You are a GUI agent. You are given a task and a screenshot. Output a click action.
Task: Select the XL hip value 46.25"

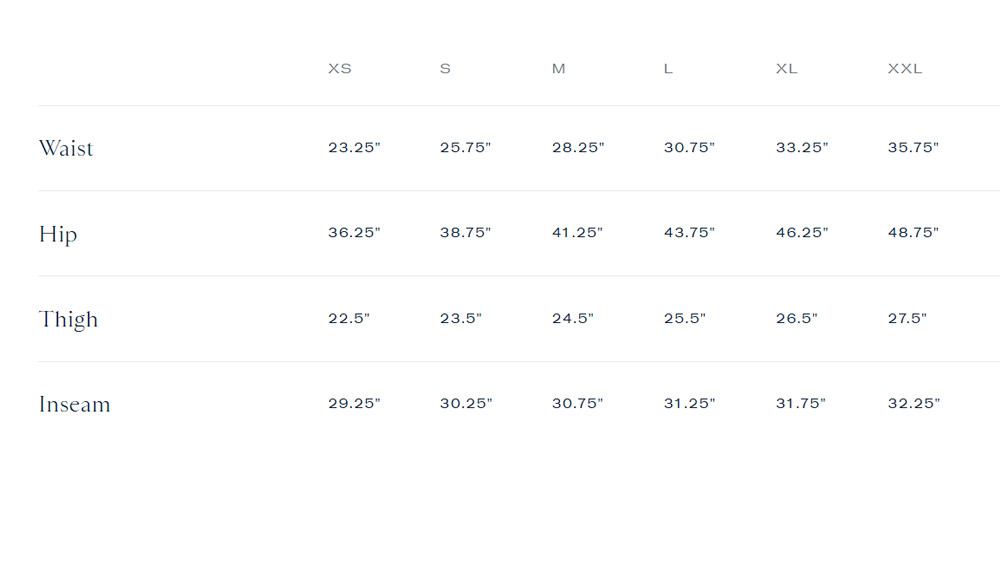[802, 233]
